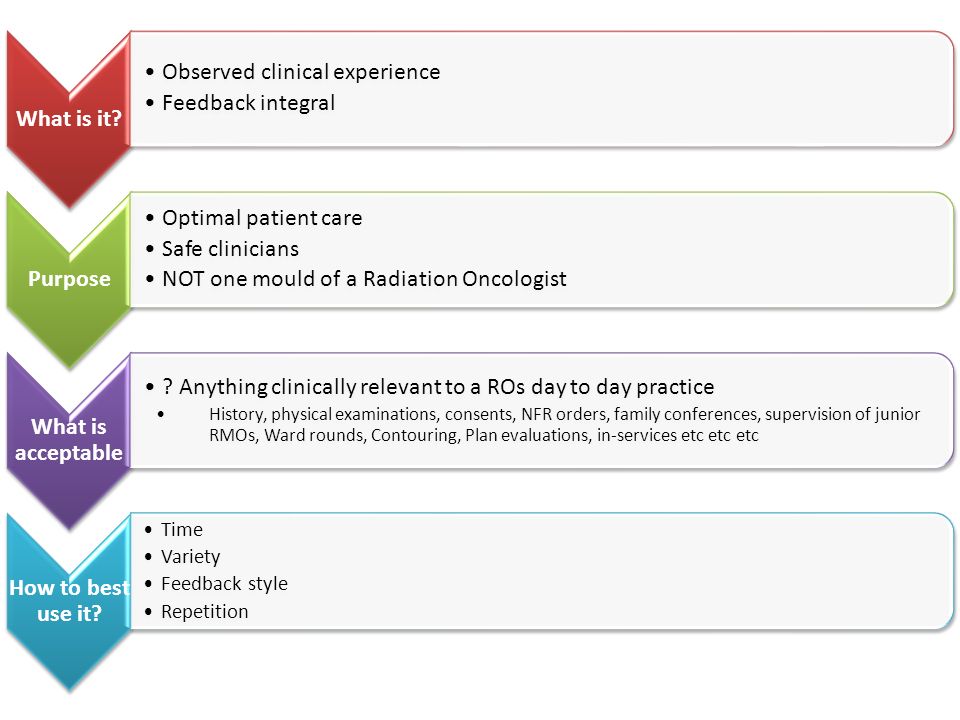This screenshot has height=720, width=960.
Task: Click the red "What is it?" chevron
Action: tap(69, 119)
